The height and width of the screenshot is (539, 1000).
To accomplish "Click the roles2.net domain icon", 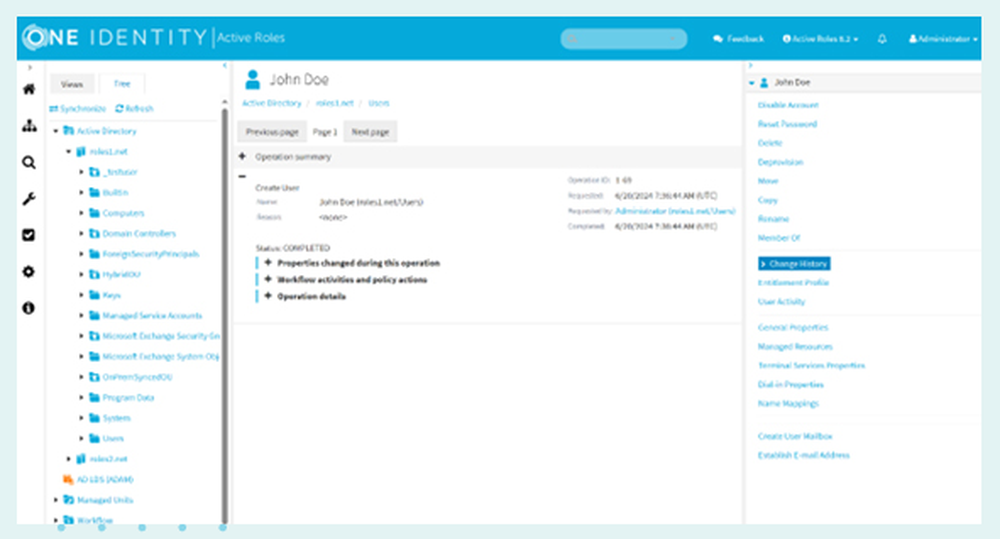I will pyautogui.click(x=81, y=459).
